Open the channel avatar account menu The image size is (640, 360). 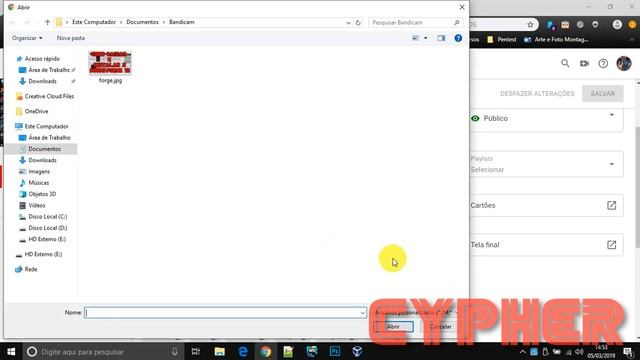click(x=624, y=63)
